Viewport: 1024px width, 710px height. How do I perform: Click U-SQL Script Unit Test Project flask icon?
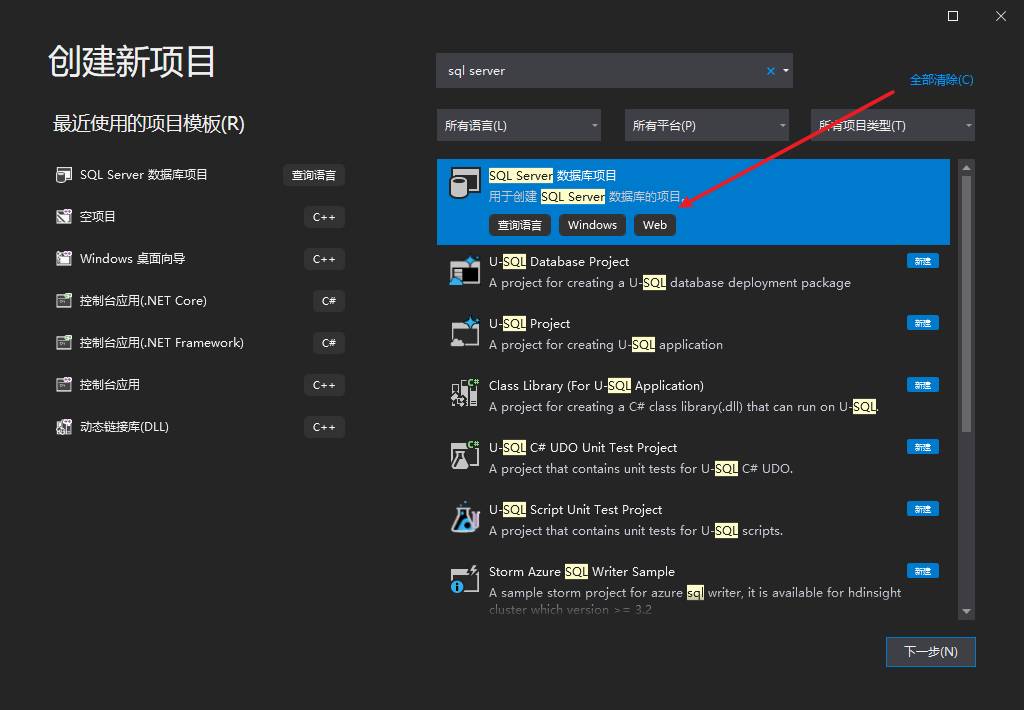point(464,517)
